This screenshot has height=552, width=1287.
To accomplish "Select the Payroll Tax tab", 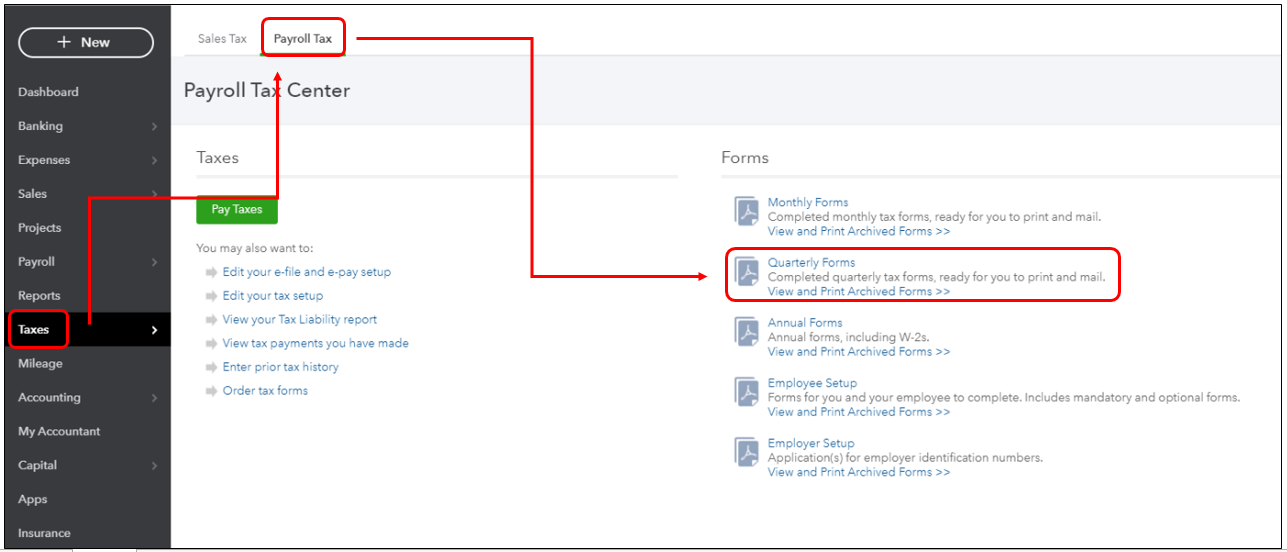I will click(303, 39).
